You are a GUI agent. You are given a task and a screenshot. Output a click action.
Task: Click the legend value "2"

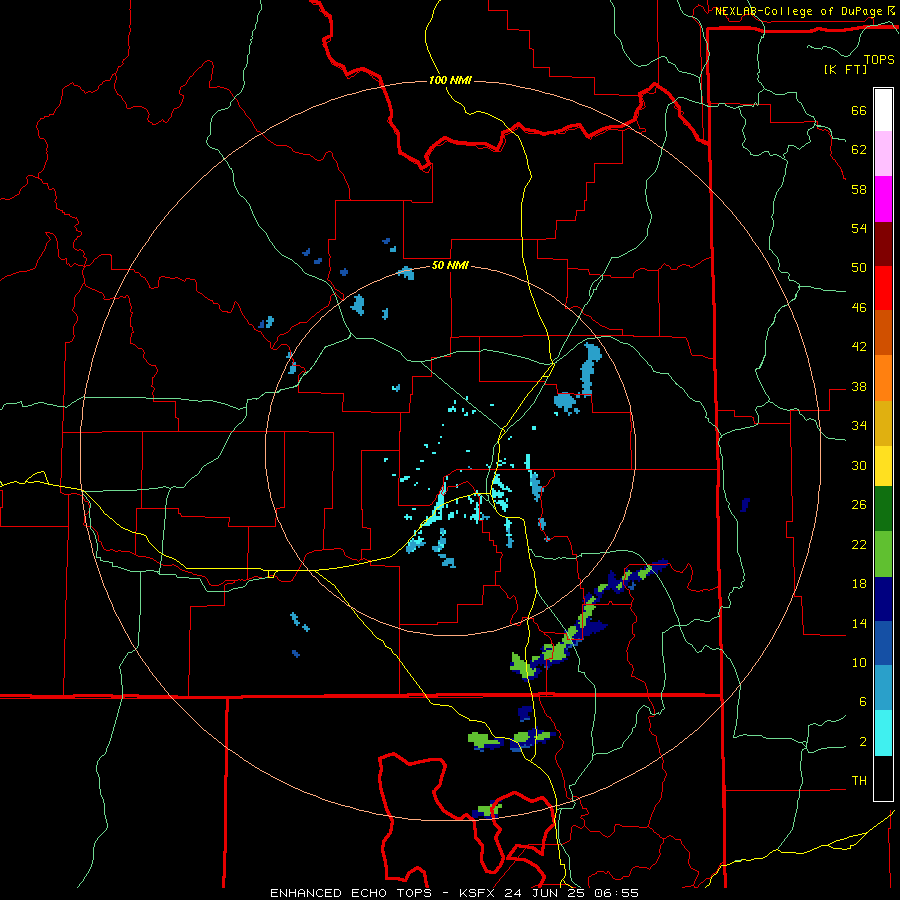click(x=863, y=742)
